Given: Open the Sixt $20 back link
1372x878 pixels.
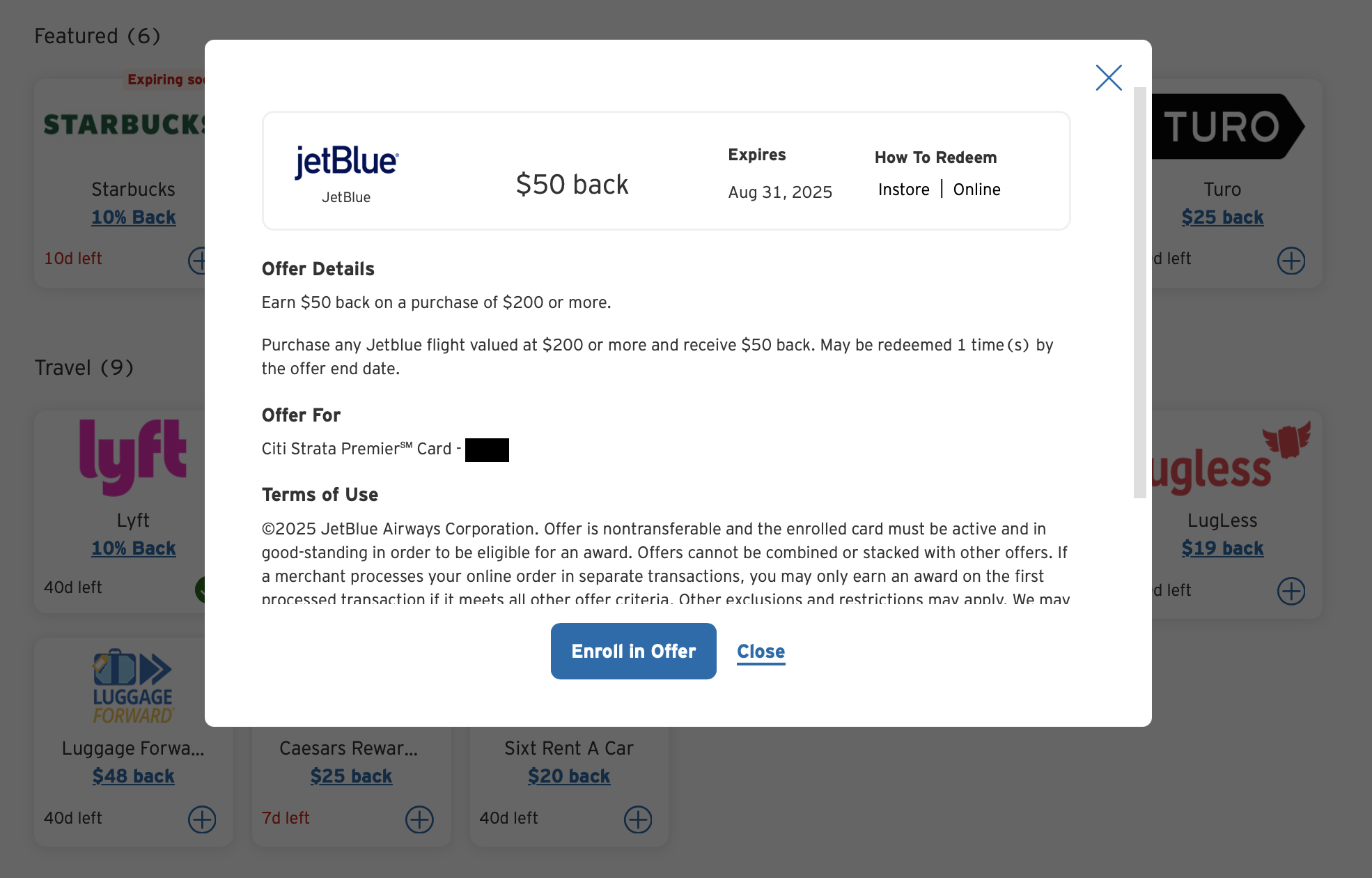Looking at the screenshot, I should [568, 776].
